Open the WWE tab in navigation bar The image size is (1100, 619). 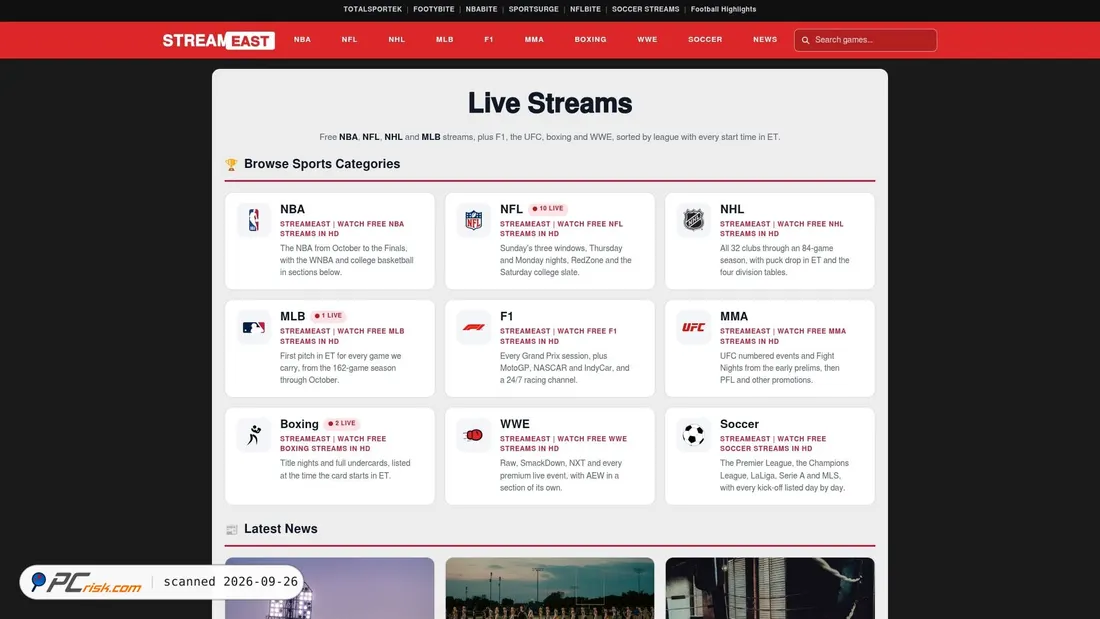647,39
